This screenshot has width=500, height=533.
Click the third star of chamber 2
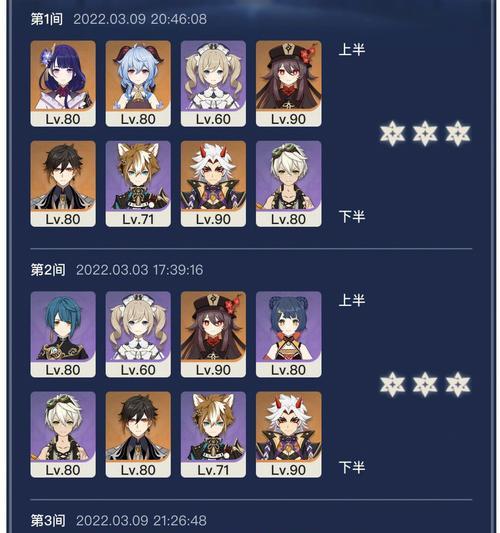[x=458, y=384]
